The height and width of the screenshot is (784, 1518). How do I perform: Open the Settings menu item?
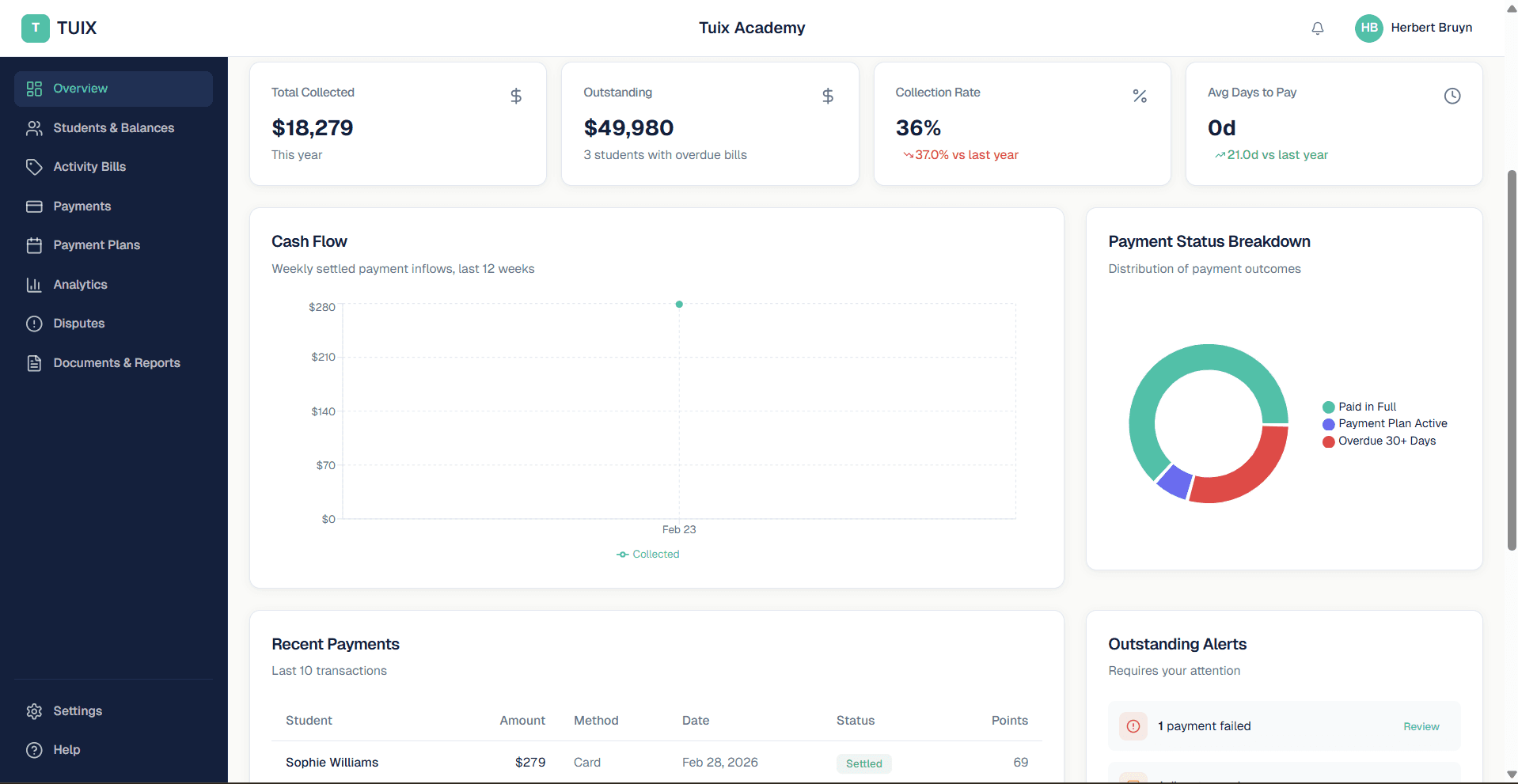78,711
